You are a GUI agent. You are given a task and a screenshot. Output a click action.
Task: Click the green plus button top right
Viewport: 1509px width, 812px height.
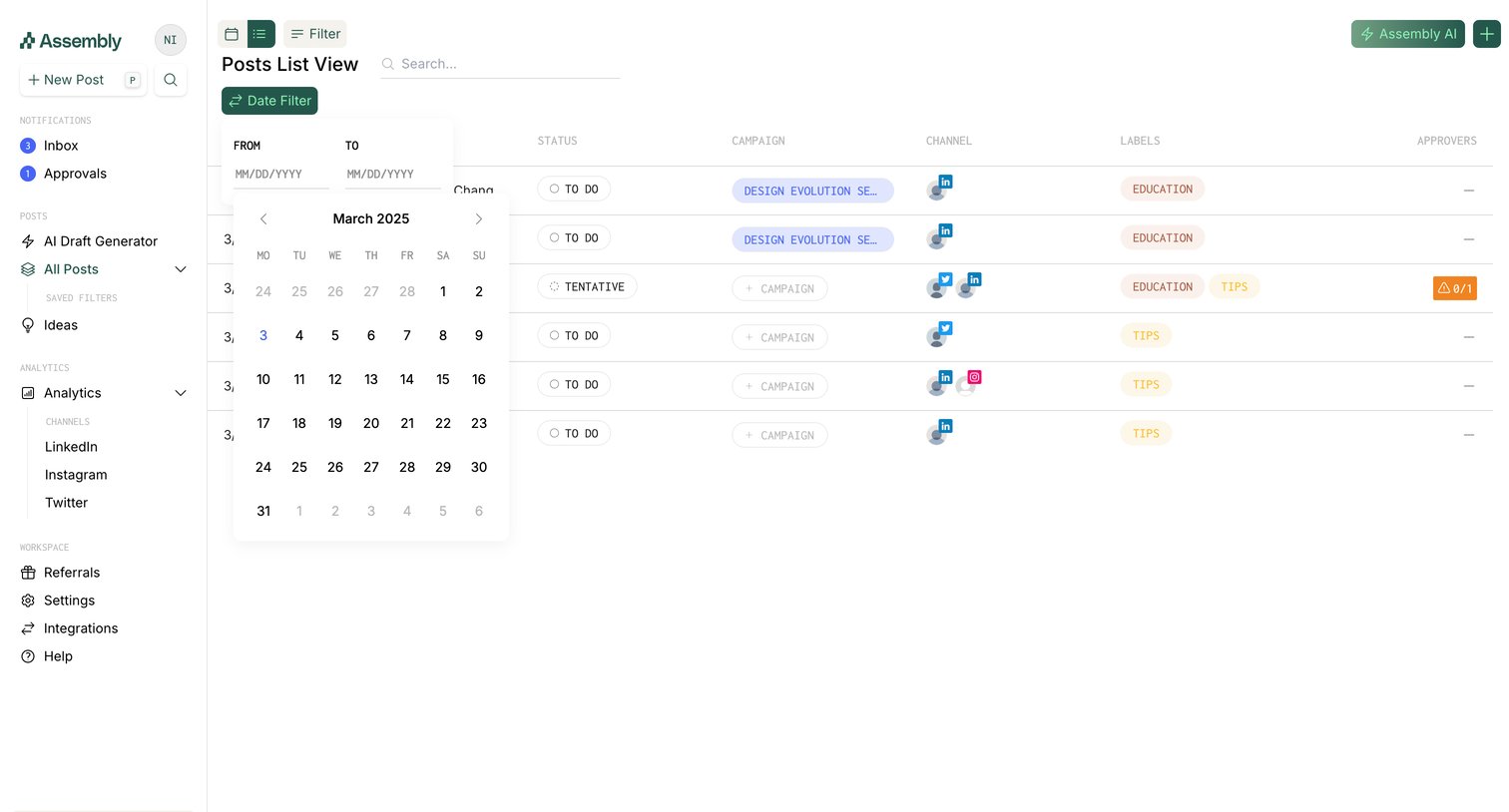pos(1487,34)
